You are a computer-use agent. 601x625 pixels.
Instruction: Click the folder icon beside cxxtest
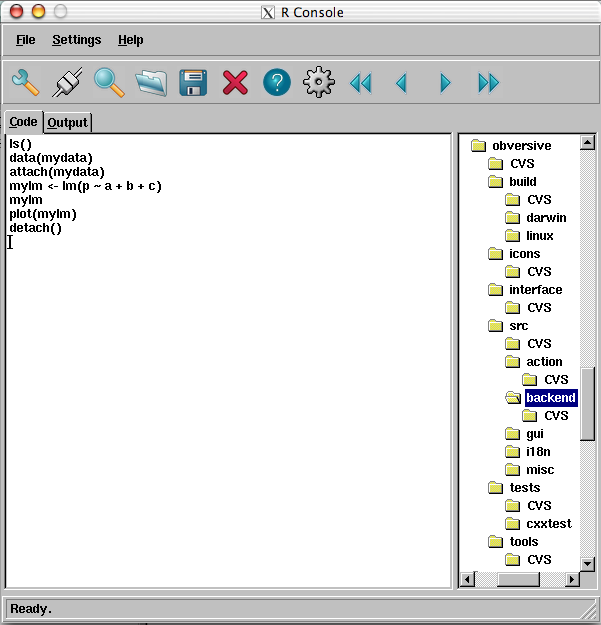512,523
